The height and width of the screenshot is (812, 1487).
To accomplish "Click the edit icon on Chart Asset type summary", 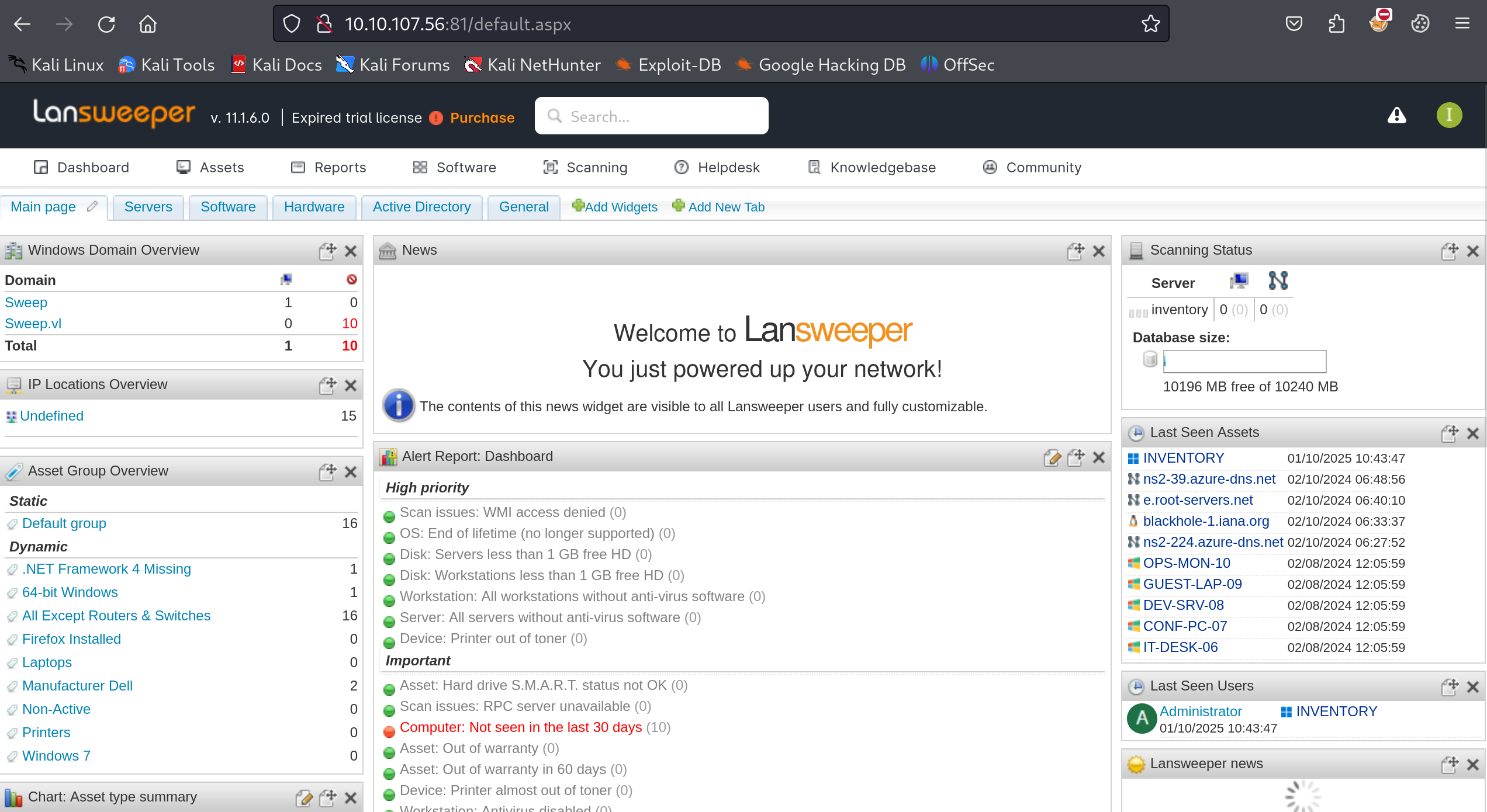I will click(x=304, y=798).
